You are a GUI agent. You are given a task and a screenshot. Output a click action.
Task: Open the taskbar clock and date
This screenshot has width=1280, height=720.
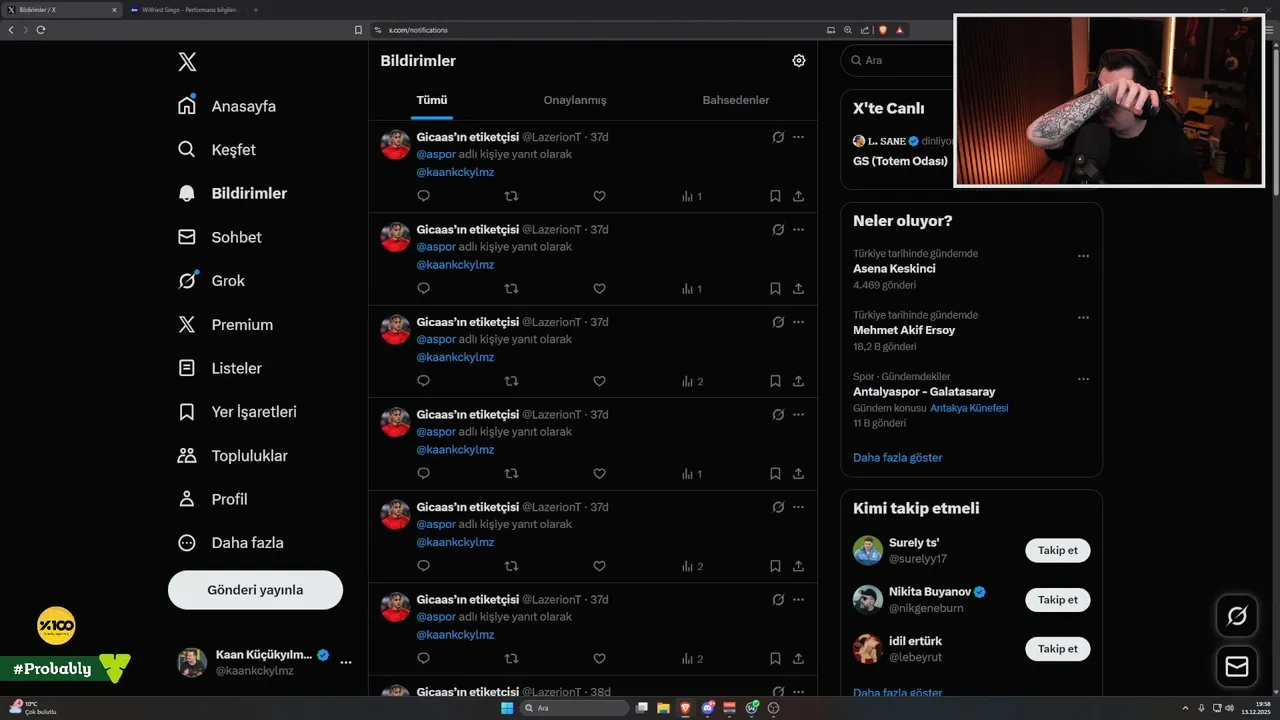[1255, 708]
